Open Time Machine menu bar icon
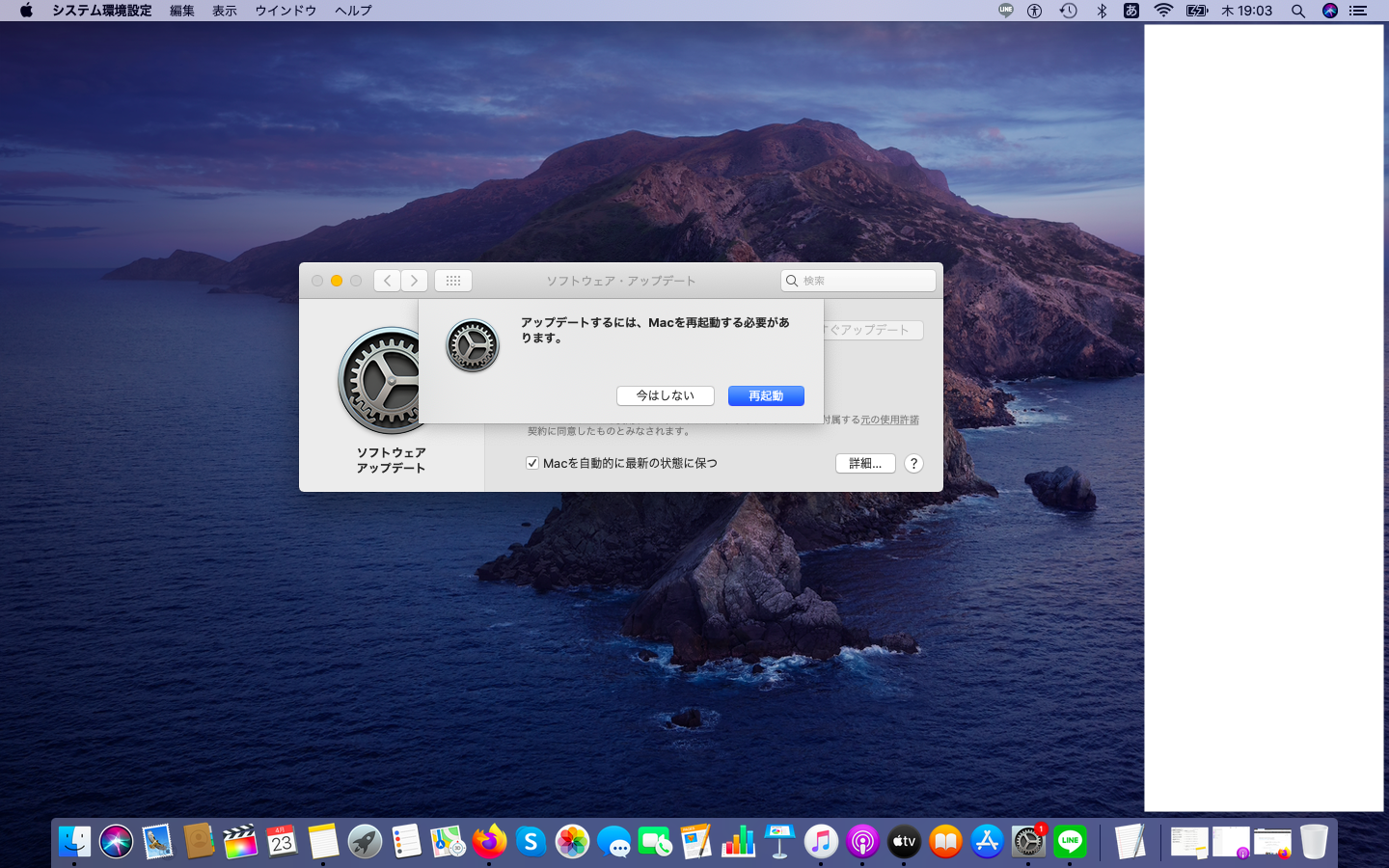 (1068, 11)
